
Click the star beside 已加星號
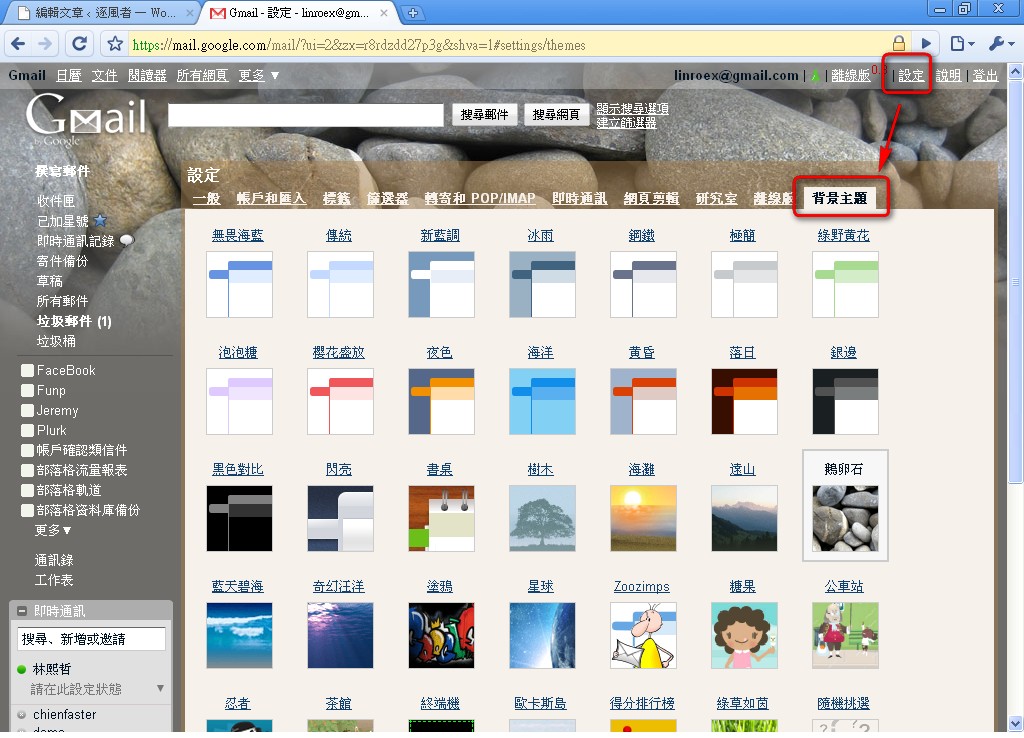coord(100,220)
